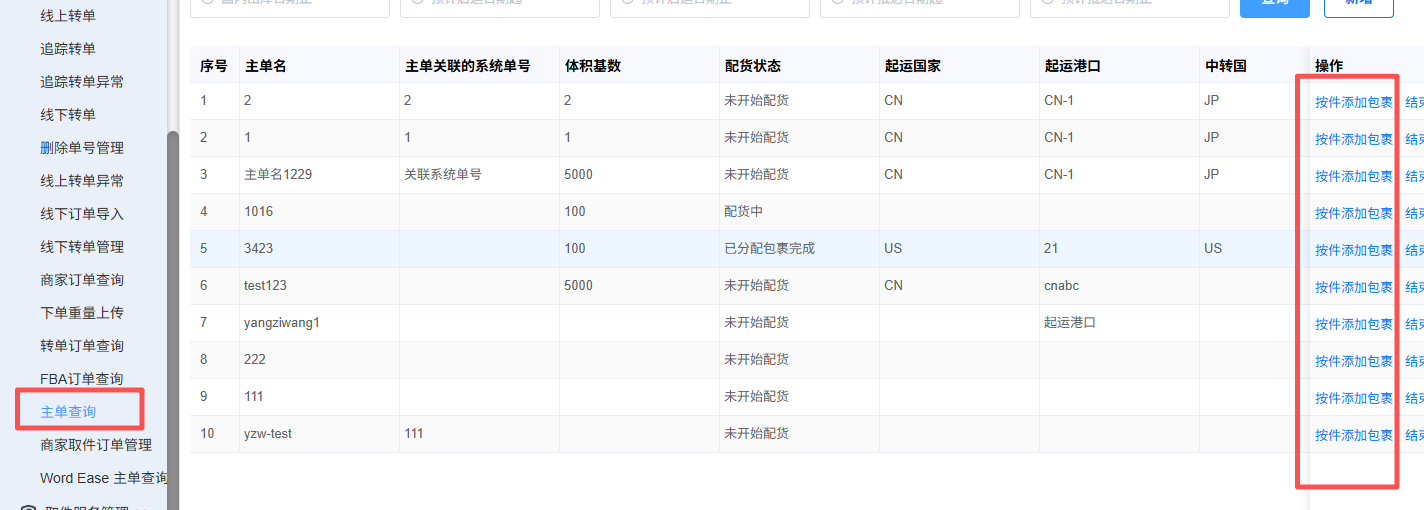Viewport: 1424px width, 510px height.
Task: Click 按件添加包裹 for row yangziwang1
Action: (x=1353, y=324)
